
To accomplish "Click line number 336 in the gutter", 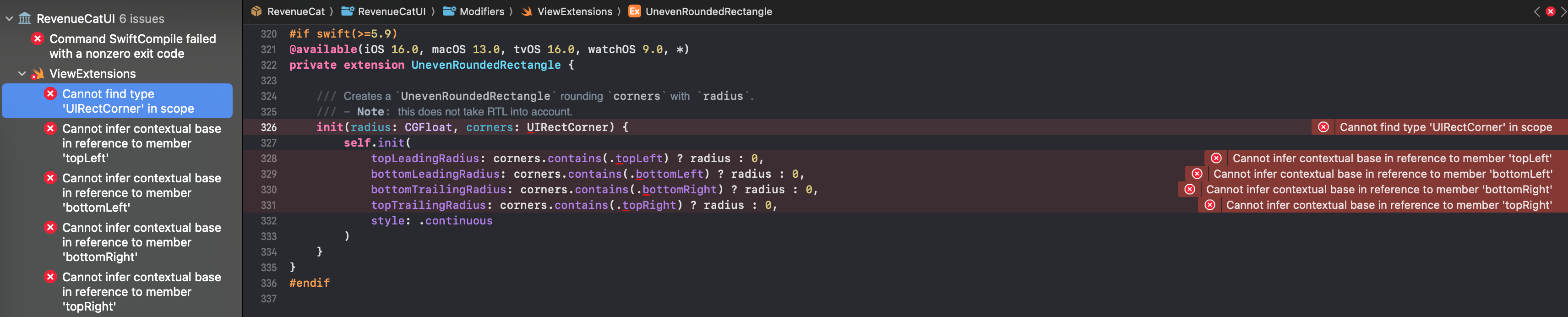I will coord(268,283).
